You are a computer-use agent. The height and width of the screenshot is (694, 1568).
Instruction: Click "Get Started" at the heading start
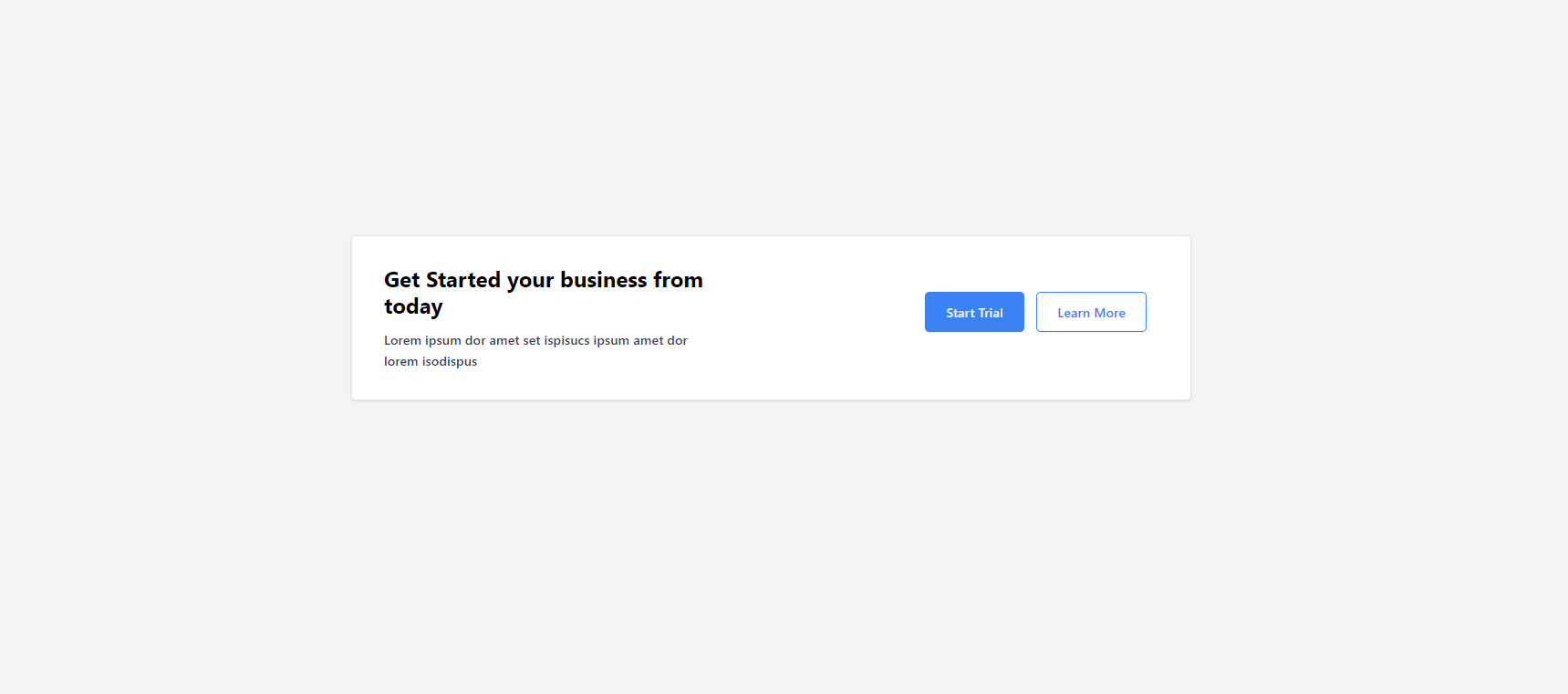click(442, 279)
